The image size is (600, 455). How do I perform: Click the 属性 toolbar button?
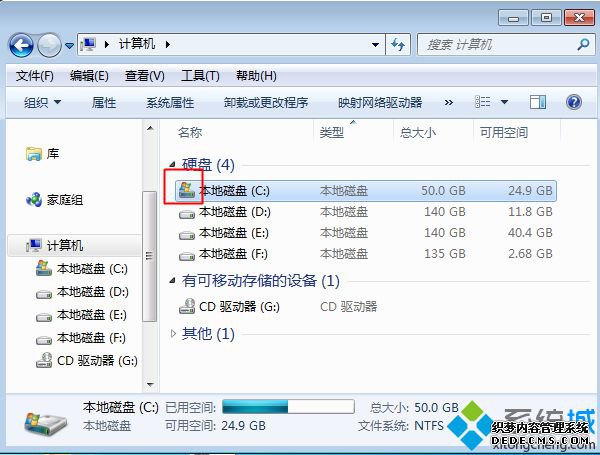tap(104, 102)
